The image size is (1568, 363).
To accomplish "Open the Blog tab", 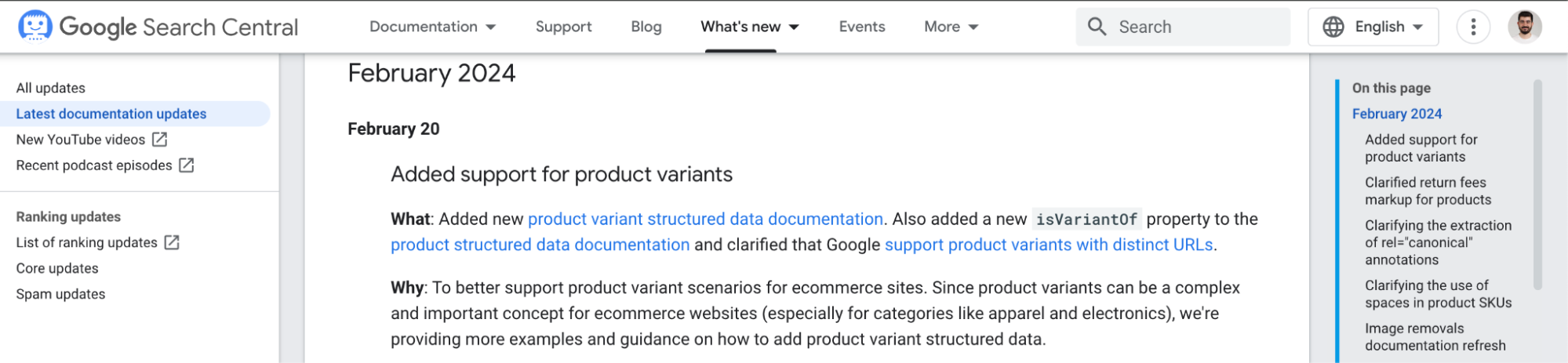I will 646,27.
